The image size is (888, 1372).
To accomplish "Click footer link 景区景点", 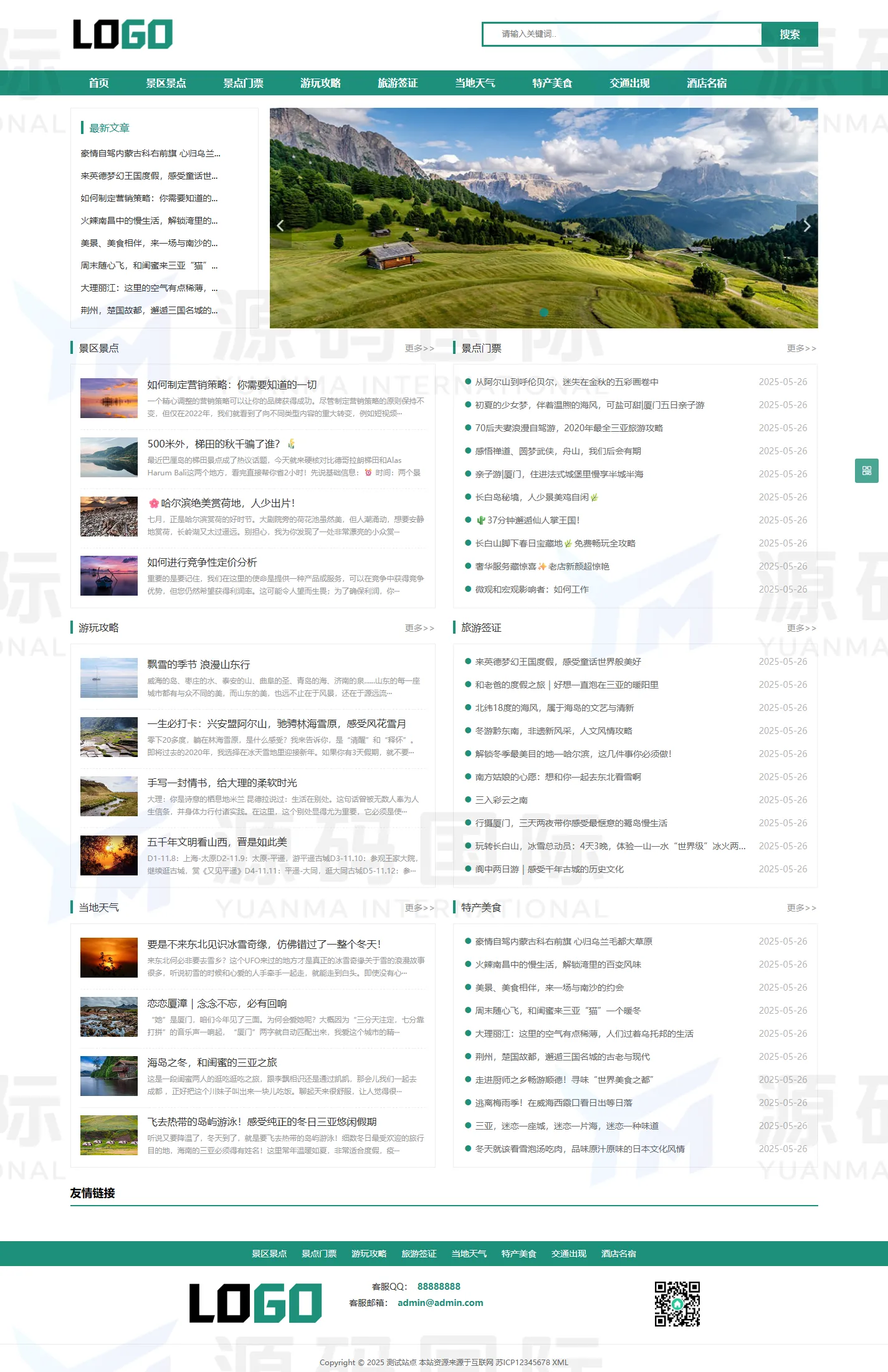I will point(269,1254).
